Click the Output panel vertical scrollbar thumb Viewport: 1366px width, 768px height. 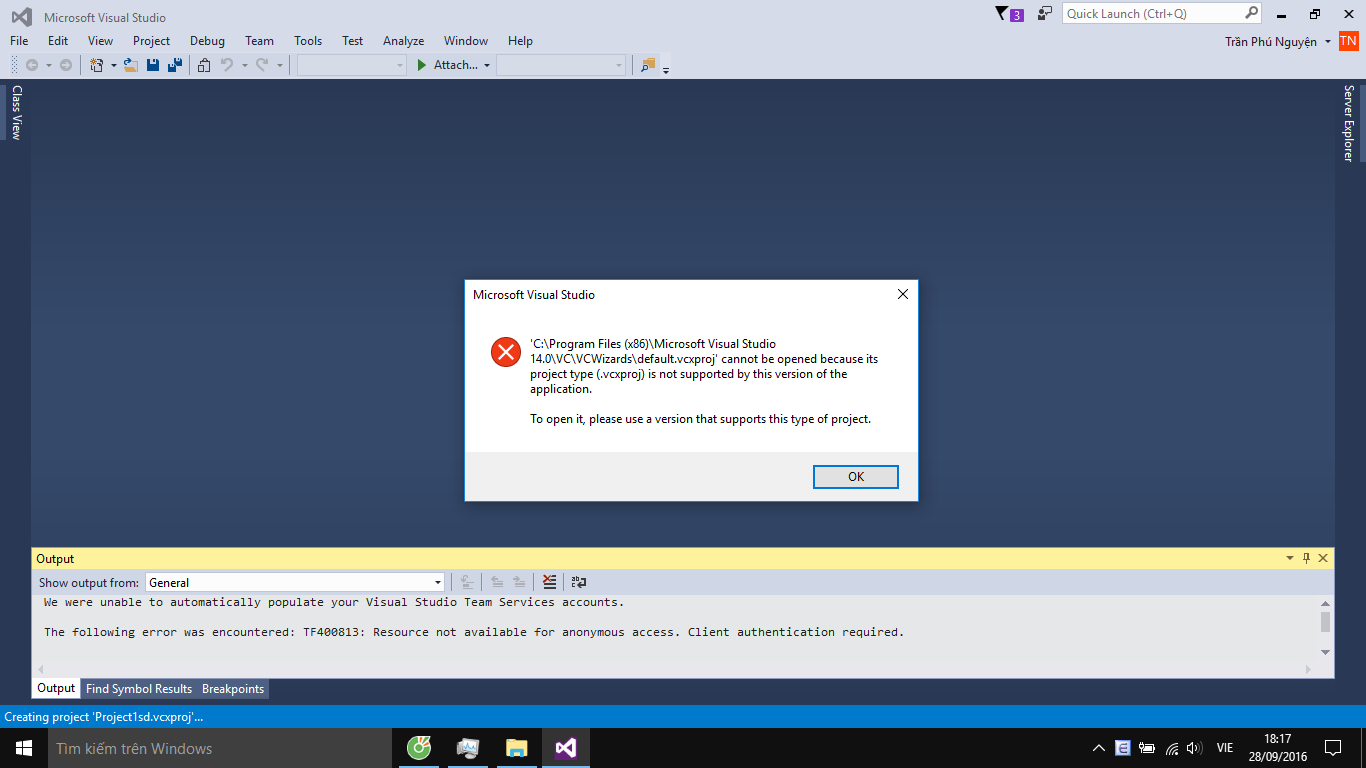[x=1325, y=622]
